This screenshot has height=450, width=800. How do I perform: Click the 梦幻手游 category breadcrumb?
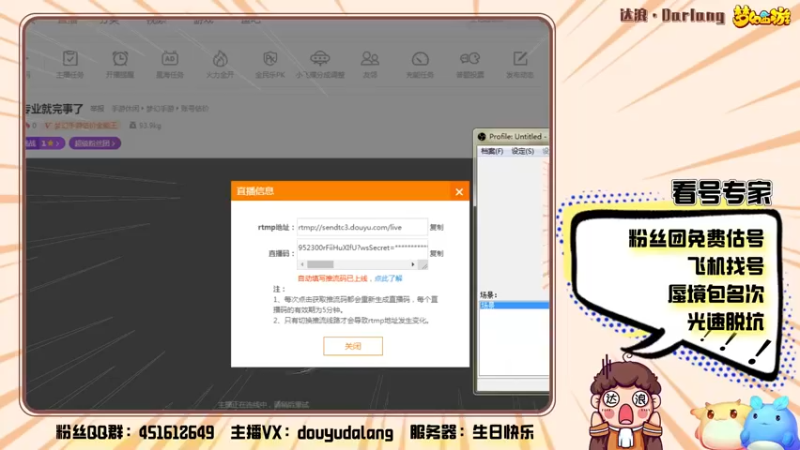coord(161,109)
